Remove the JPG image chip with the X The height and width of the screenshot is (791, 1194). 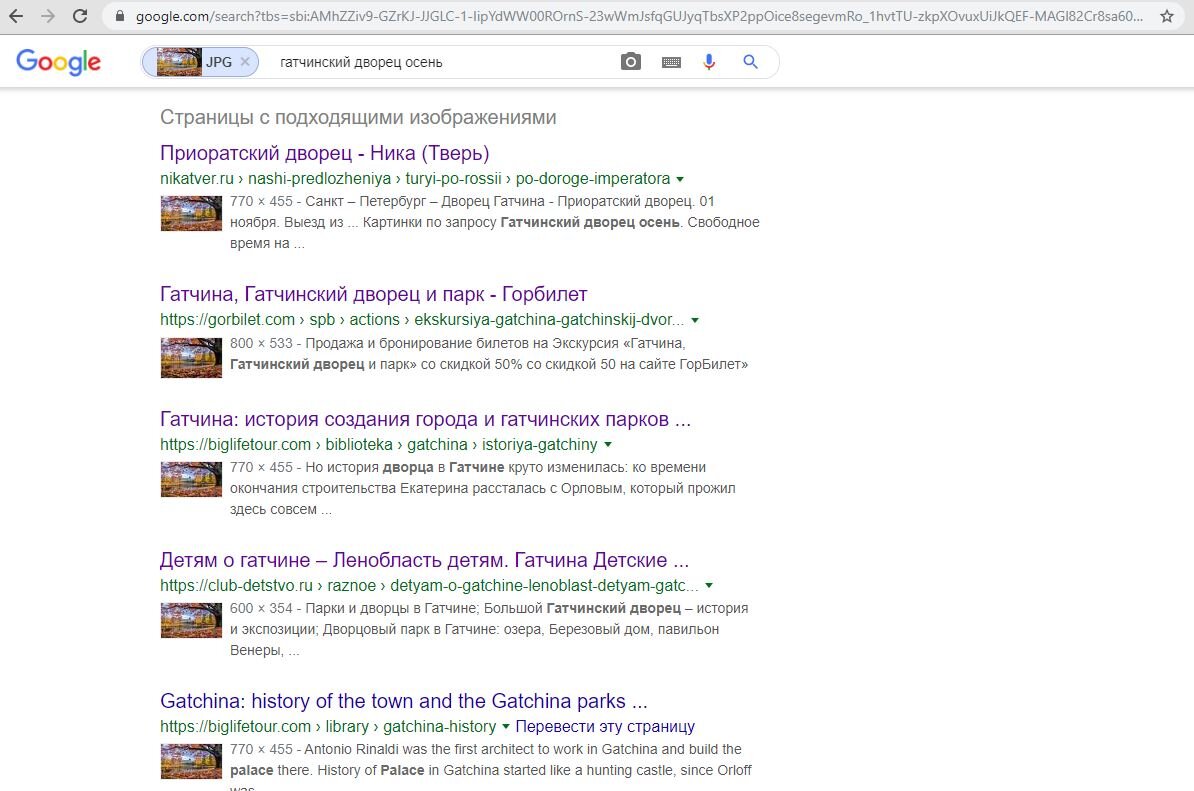click(244, 61)
